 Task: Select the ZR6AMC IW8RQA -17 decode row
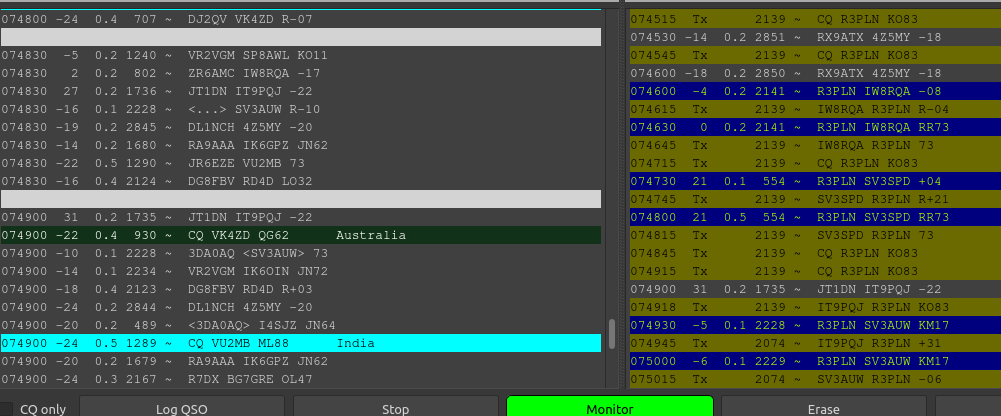[301, 73]
